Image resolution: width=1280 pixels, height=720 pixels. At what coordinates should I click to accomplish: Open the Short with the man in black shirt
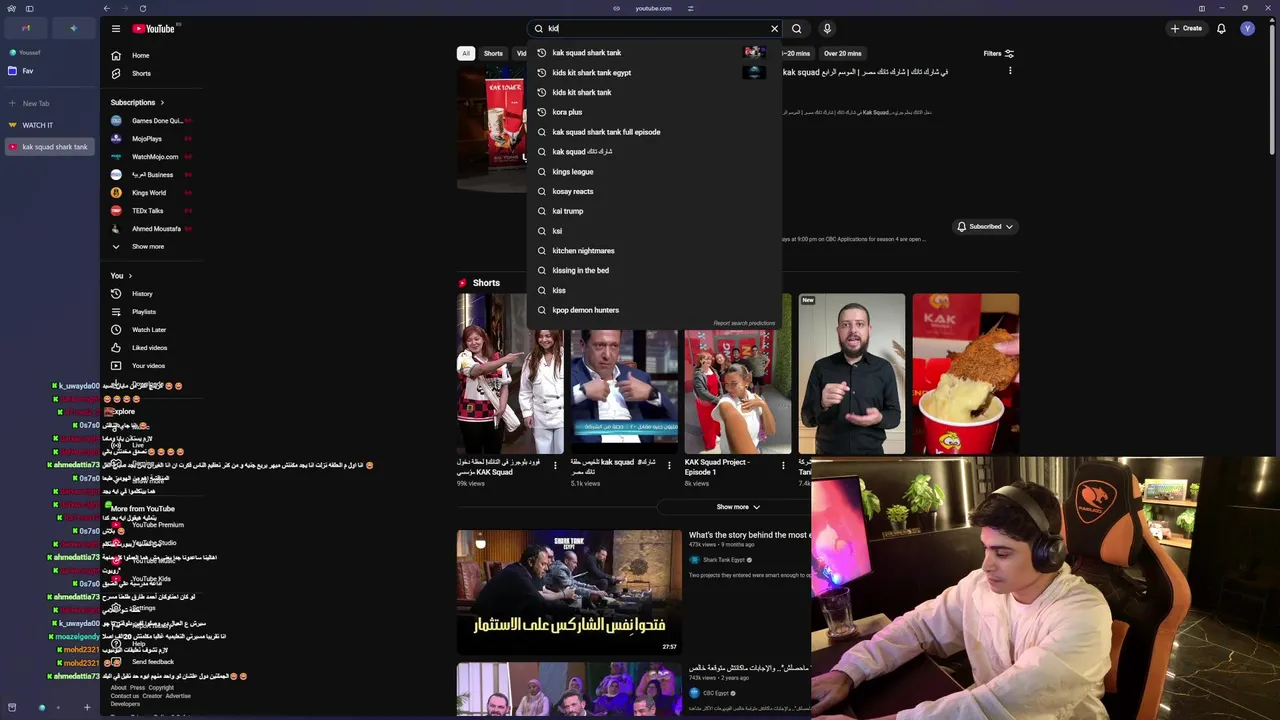click(x=852, y=374)
